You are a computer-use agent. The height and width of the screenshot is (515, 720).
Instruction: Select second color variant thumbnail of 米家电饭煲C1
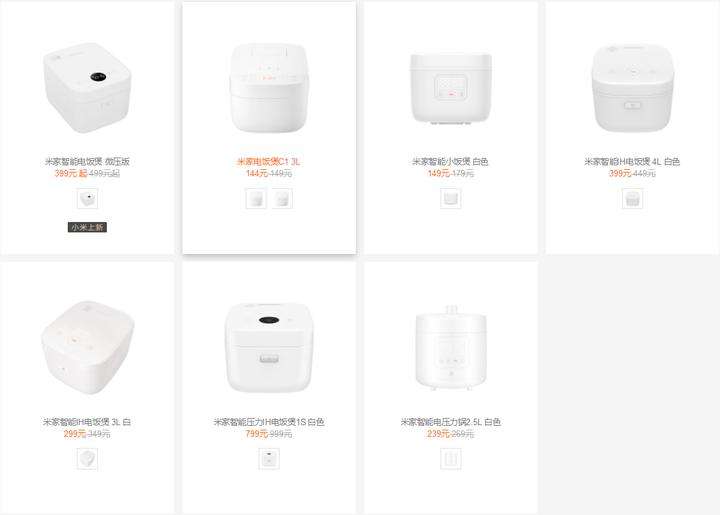[282, 199]
